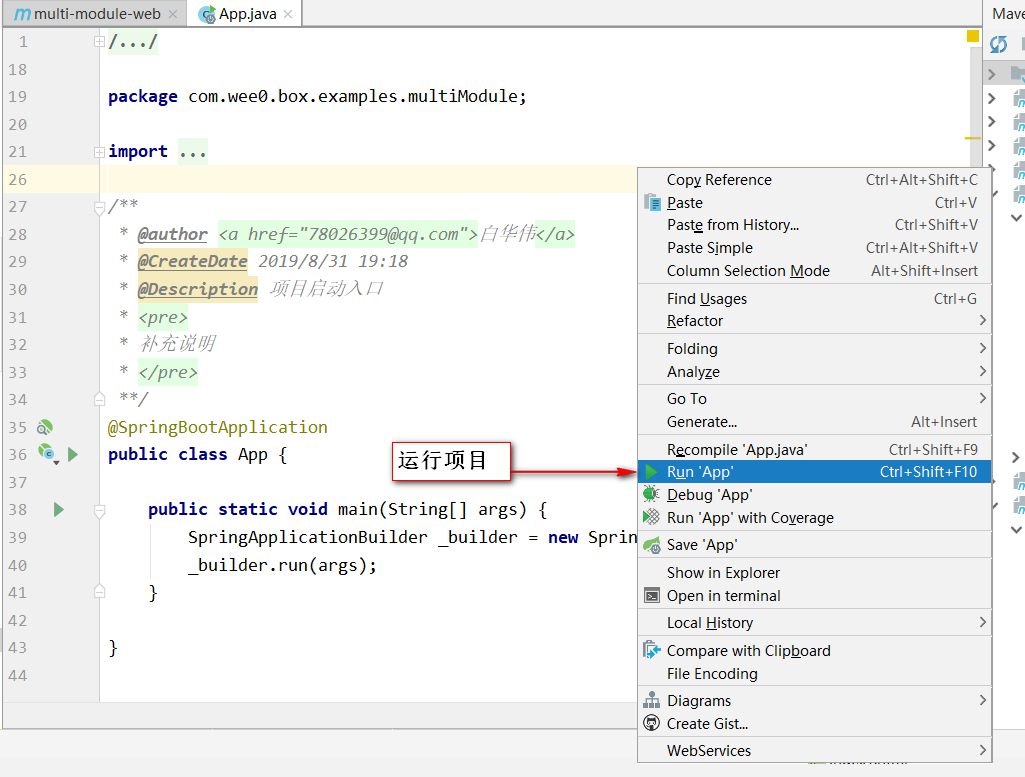Choose Debug 'App' from context menu
This screenshot has width=1025, height=777.
coord(709,495)
